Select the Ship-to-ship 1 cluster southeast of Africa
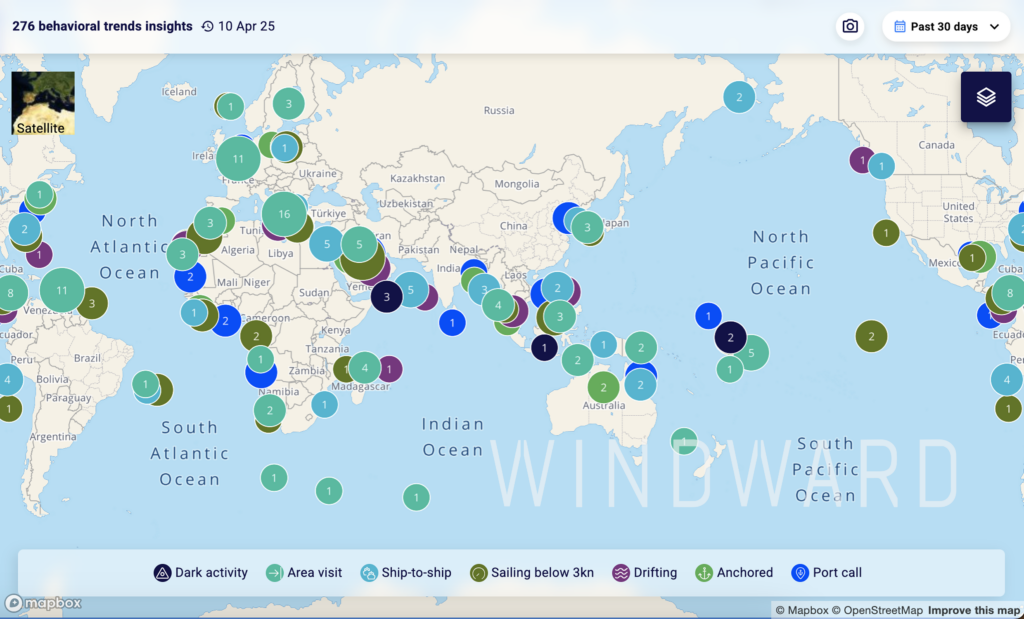 [x=325, y=405]
